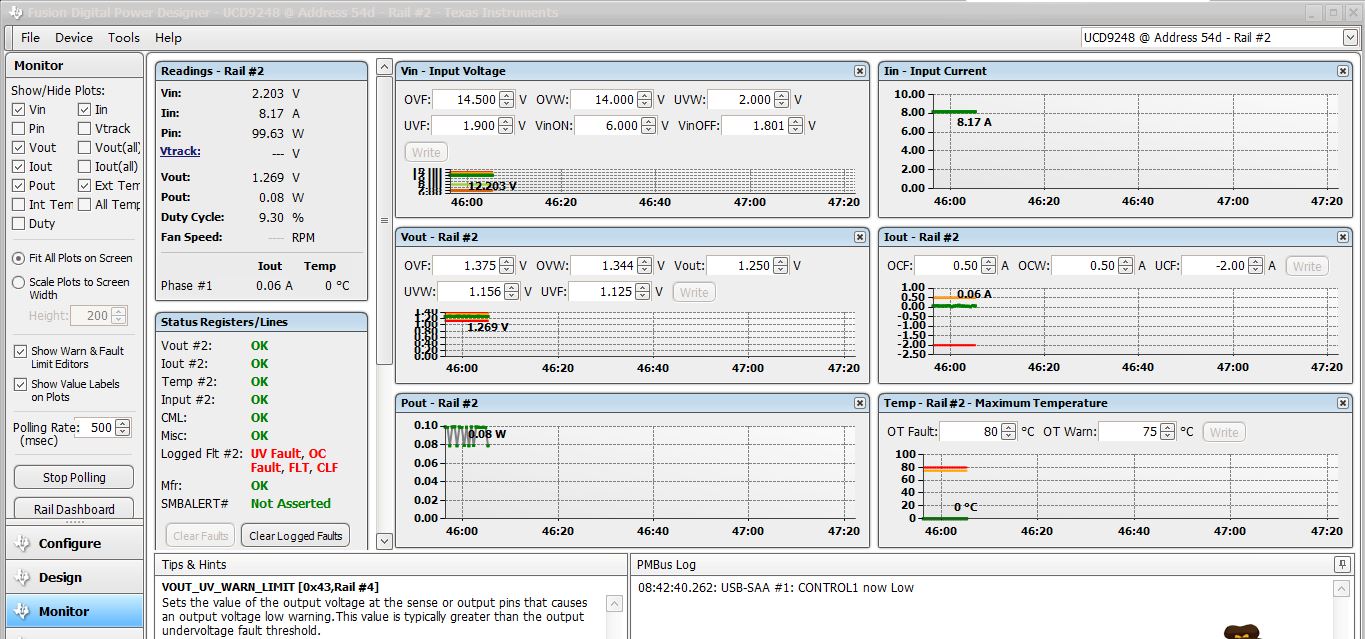Click the Clear Logged Faults button
The height and width of the screenshot is (639, 1365).
[x=295, y=536]
